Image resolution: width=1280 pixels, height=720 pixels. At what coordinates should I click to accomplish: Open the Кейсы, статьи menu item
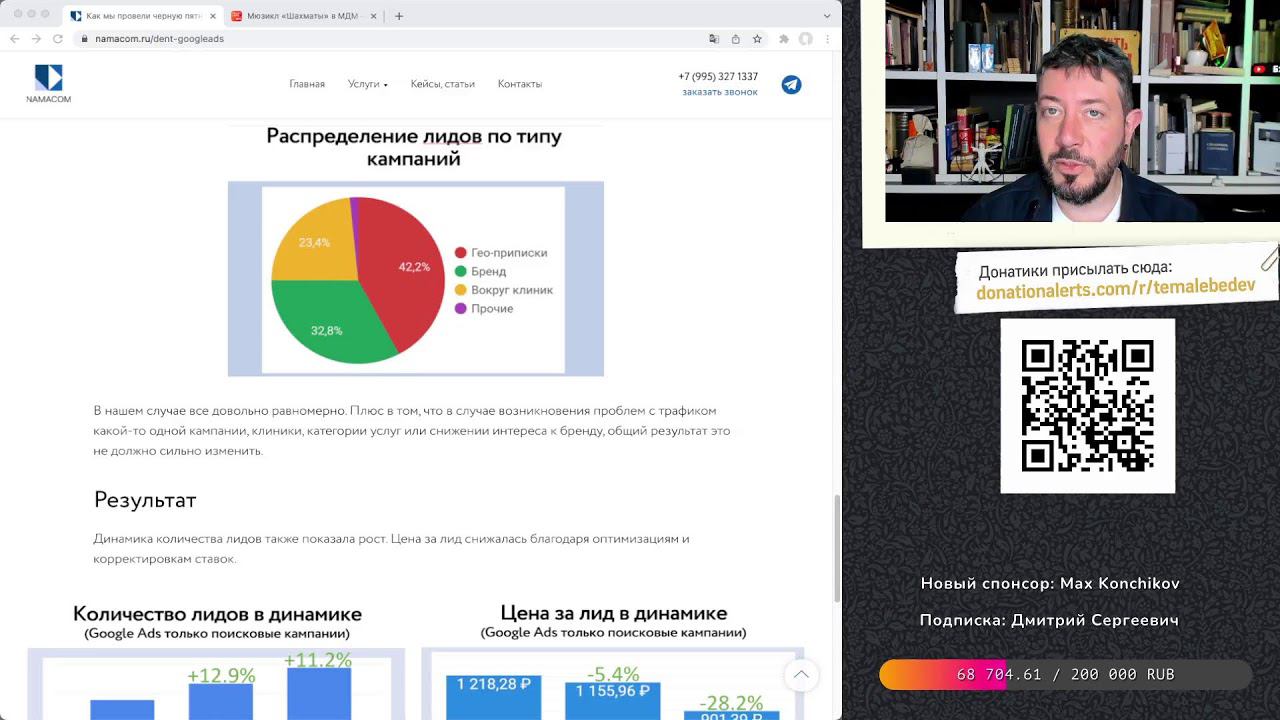click(x=442, y=84)
